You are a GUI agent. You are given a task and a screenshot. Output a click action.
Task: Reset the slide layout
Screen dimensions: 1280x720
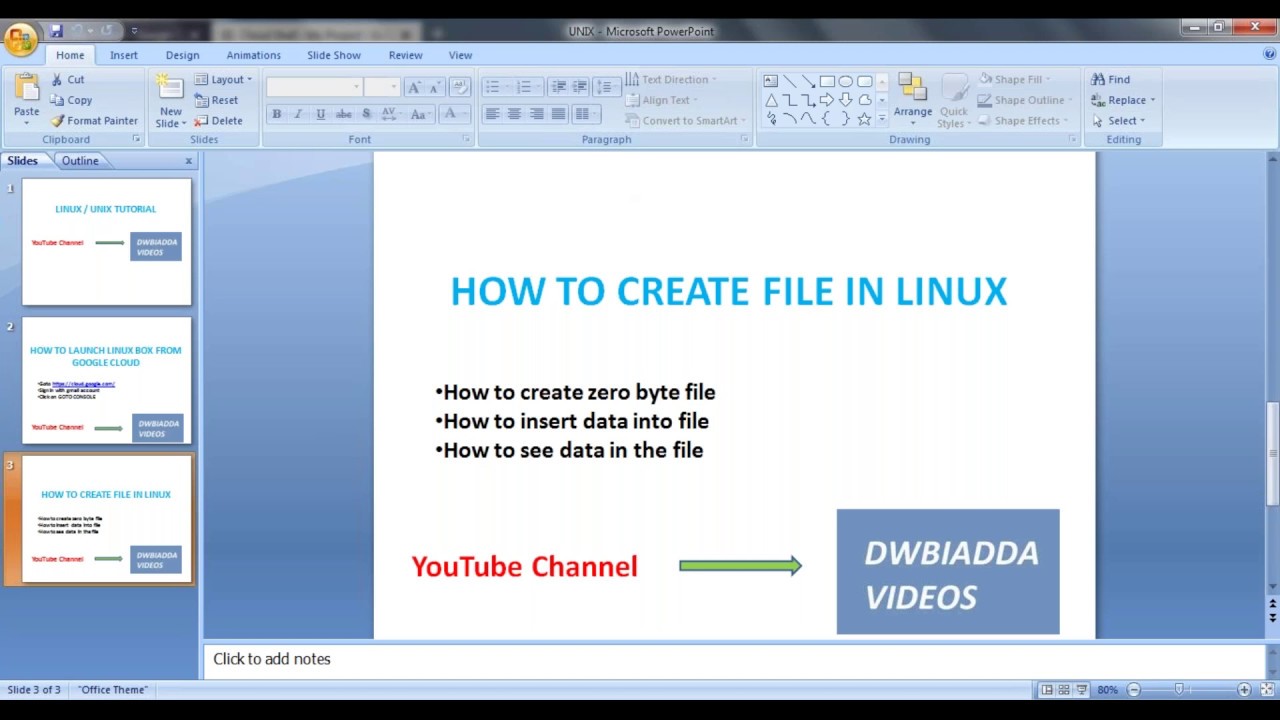[x=216, y=100]
